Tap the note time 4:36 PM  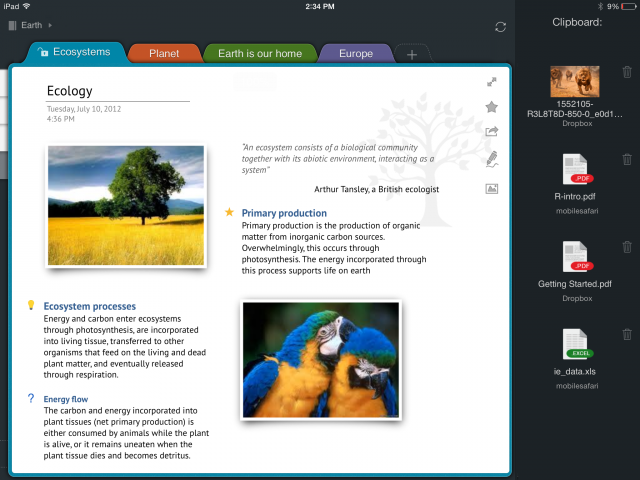tap(60, 119)
